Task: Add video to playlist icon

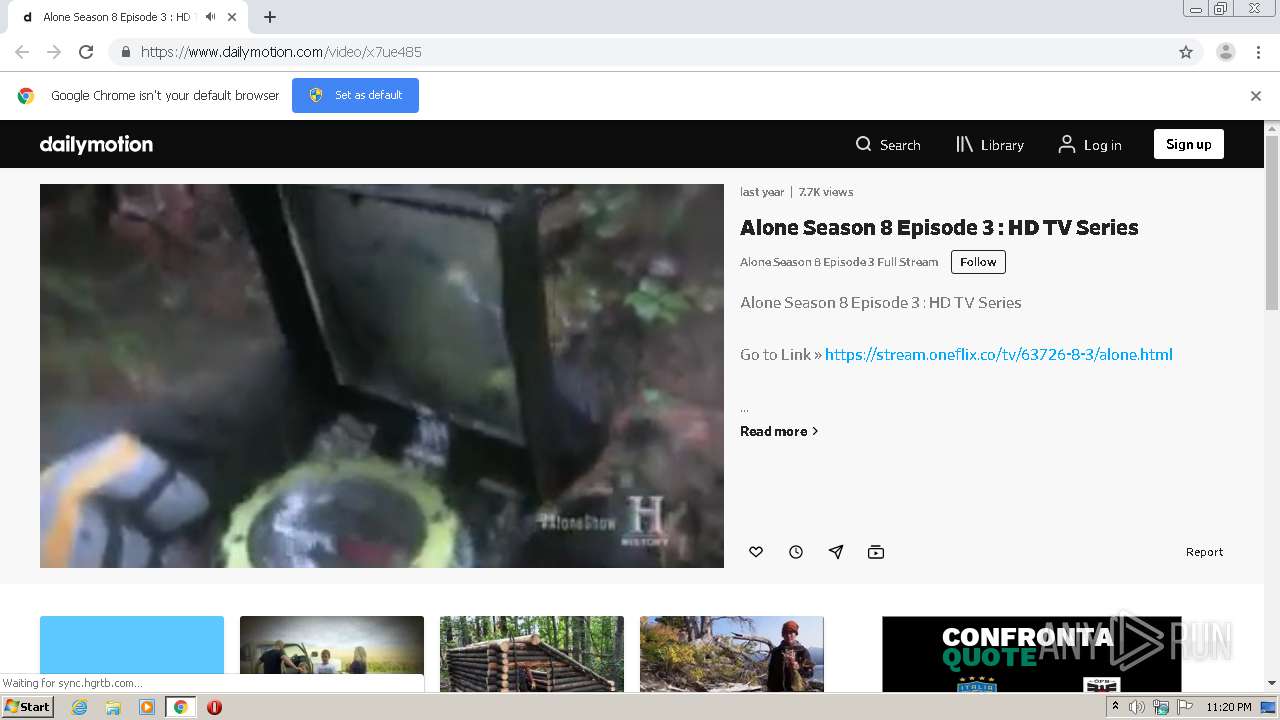Action: 876,552
